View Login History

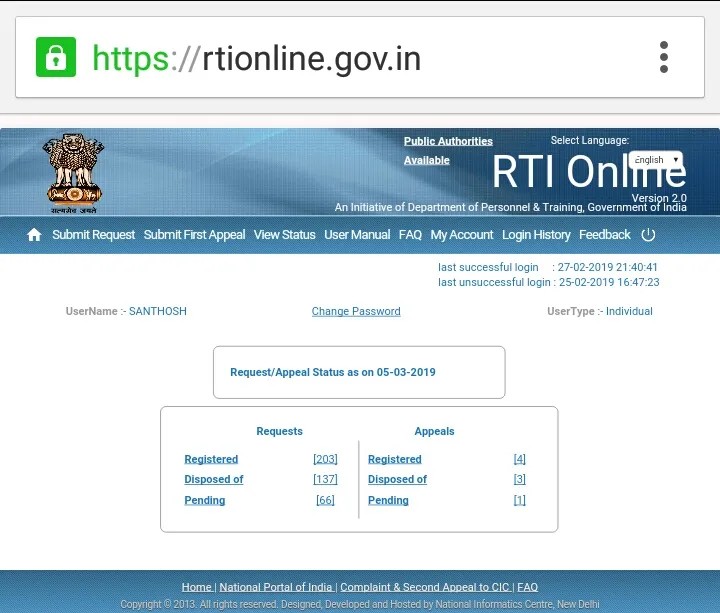[536, 235]
